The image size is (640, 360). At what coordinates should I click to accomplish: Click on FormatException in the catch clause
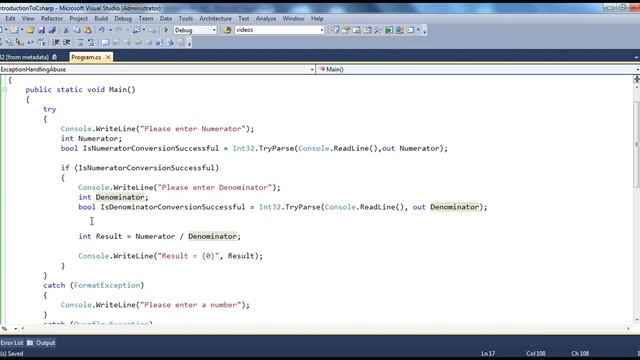point(107,286)
